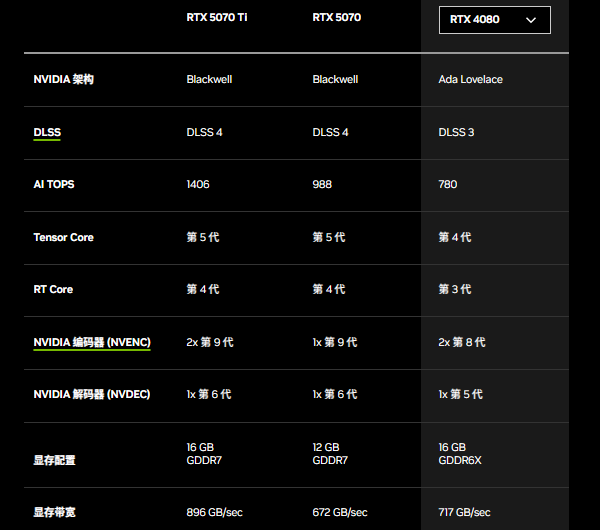Open the underlined DLSS link
Screen dimensions: 600x530
(x=47, y=132)
